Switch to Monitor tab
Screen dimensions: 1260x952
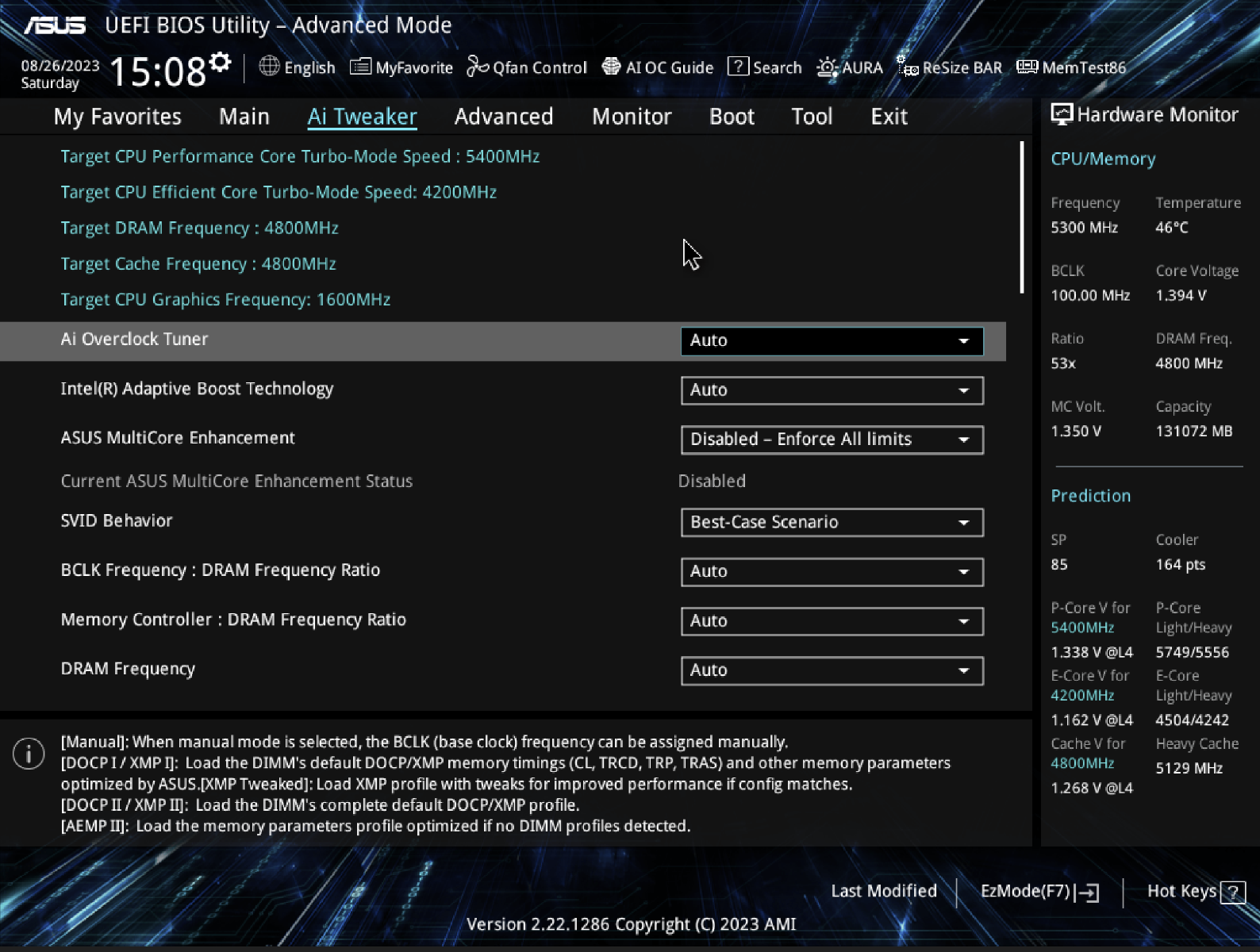632,117
